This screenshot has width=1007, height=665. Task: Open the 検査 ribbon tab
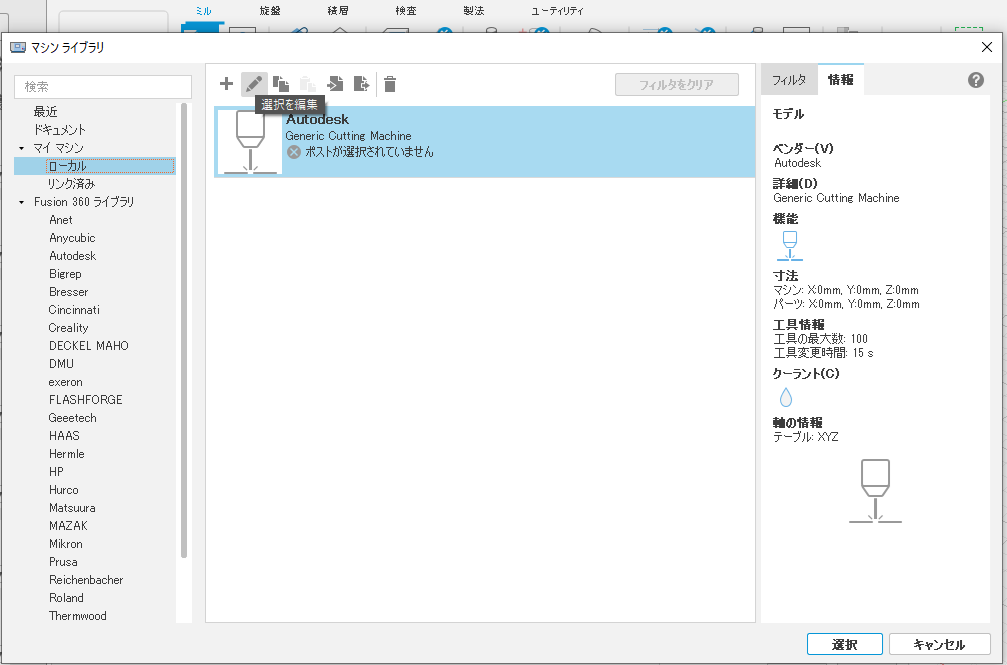tap(406, 11)
